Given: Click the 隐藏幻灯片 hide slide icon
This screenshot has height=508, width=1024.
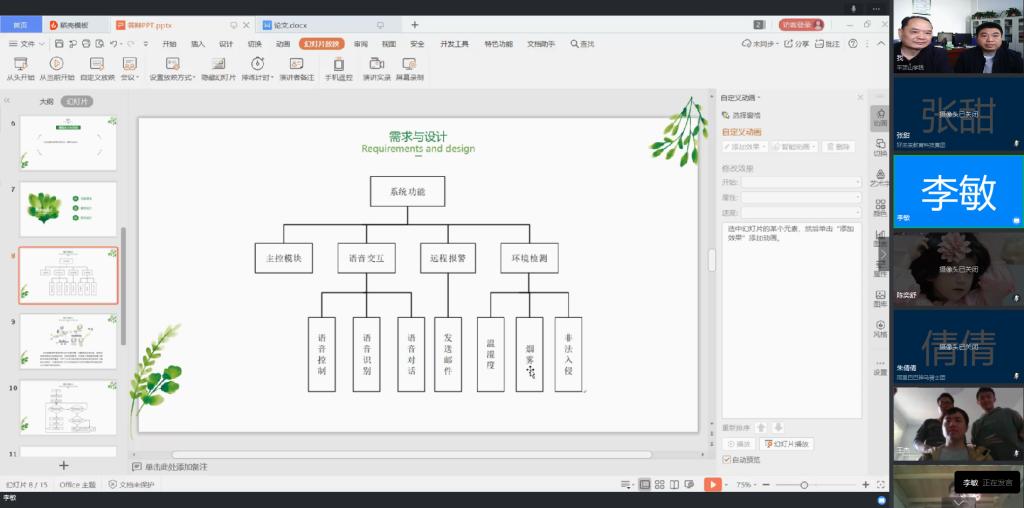Looking at the screenshot, I should [218, 63].
